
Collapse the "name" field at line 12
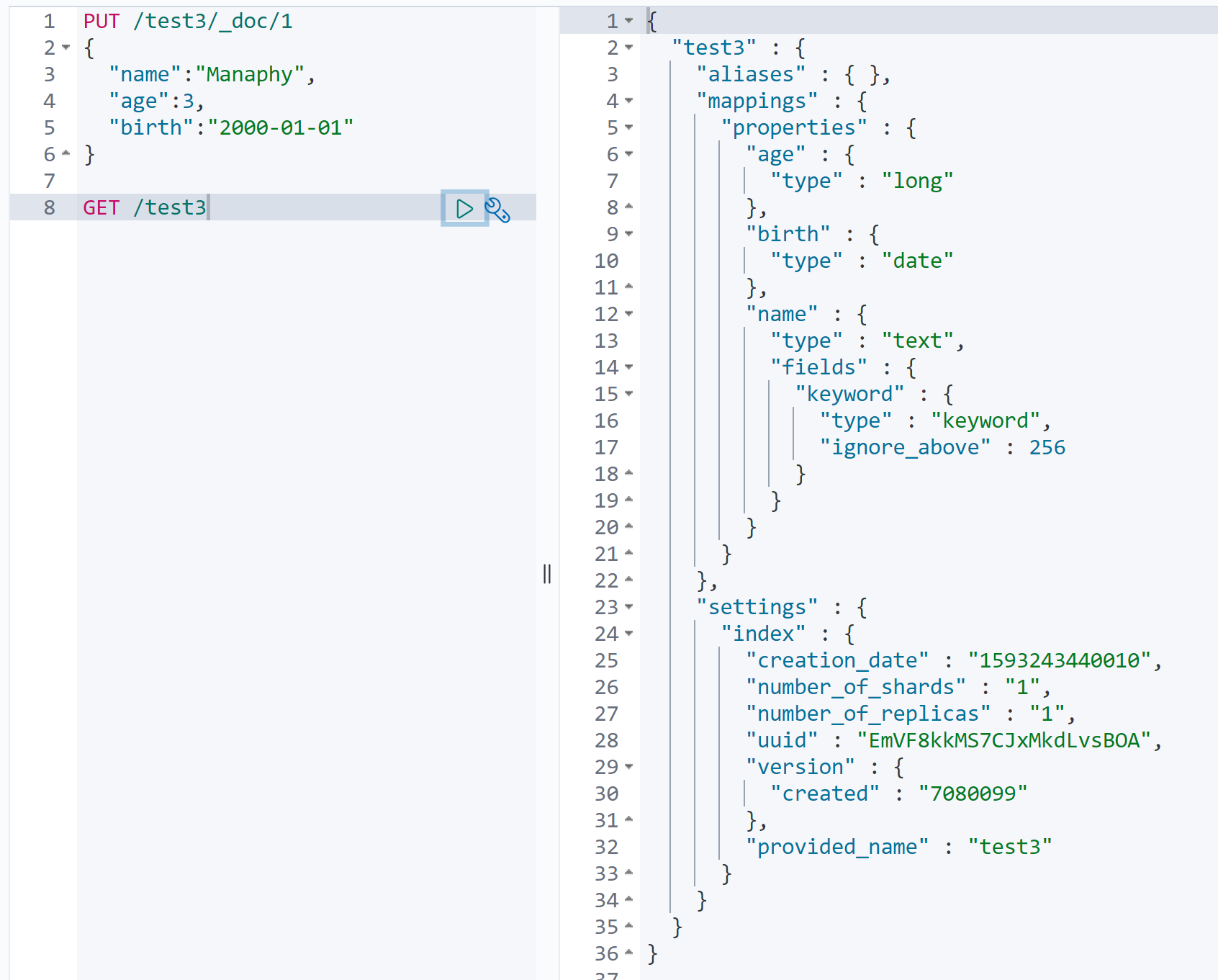[629, 314]
